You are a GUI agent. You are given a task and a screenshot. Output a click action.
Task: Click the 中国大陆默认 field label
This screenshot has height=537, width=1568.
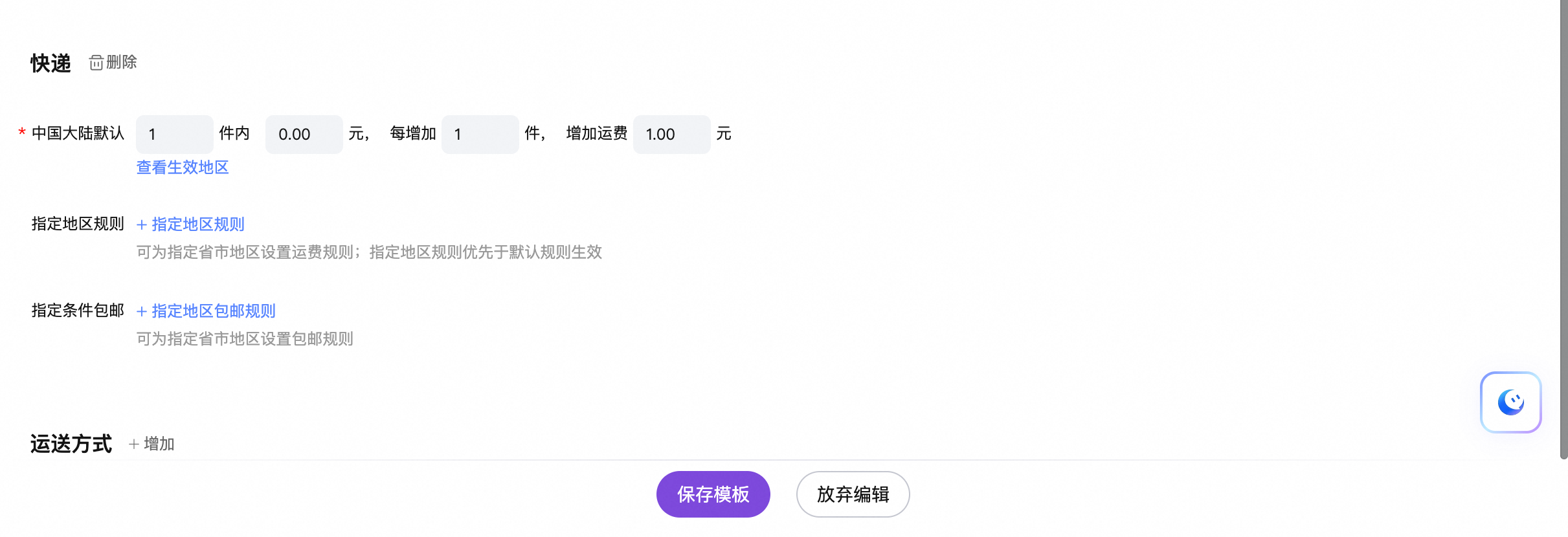pyautogui.click(x=78, y=133)
